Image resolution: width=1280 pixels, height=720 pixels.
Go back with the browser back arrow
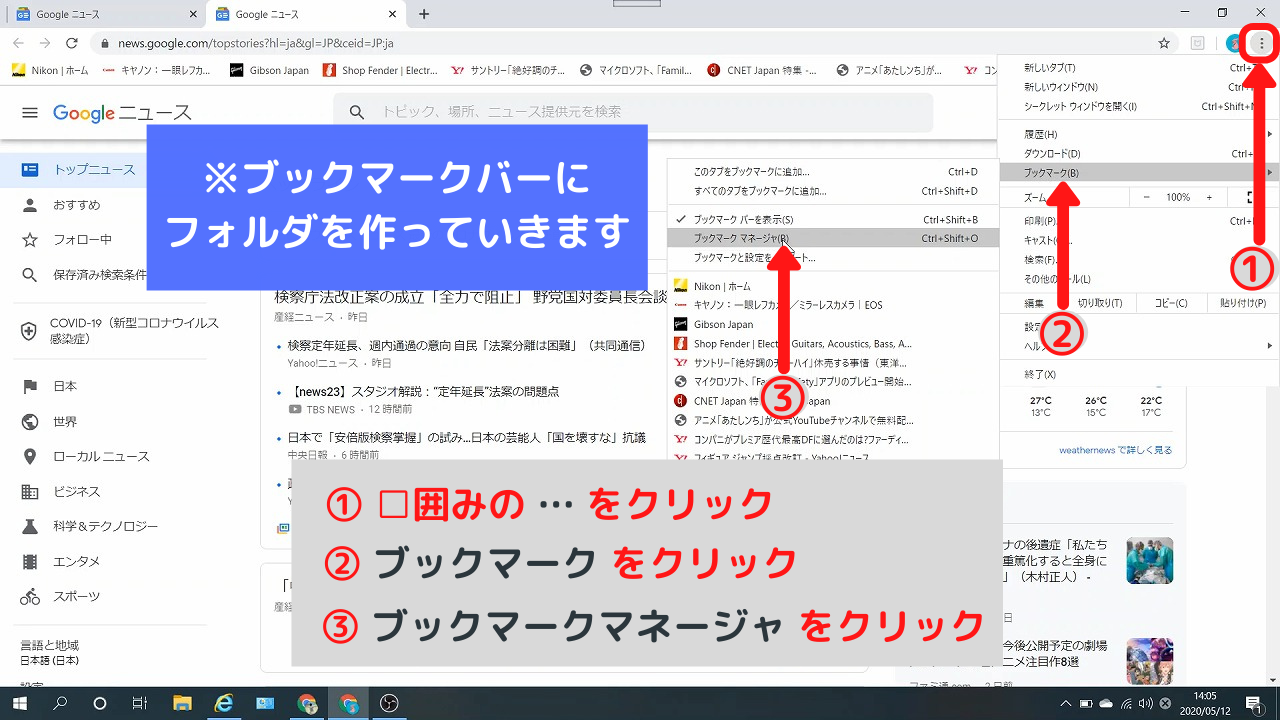point(19,43)
